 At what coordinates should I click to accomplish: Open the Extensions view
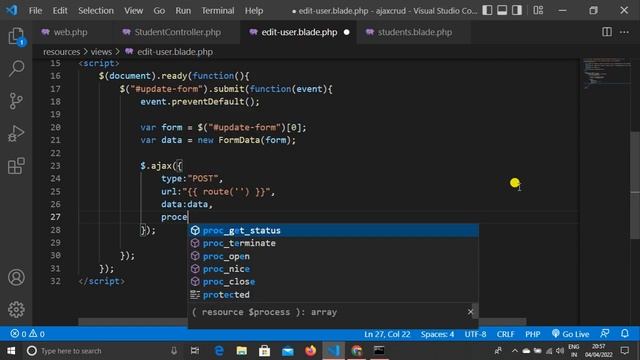16,166
